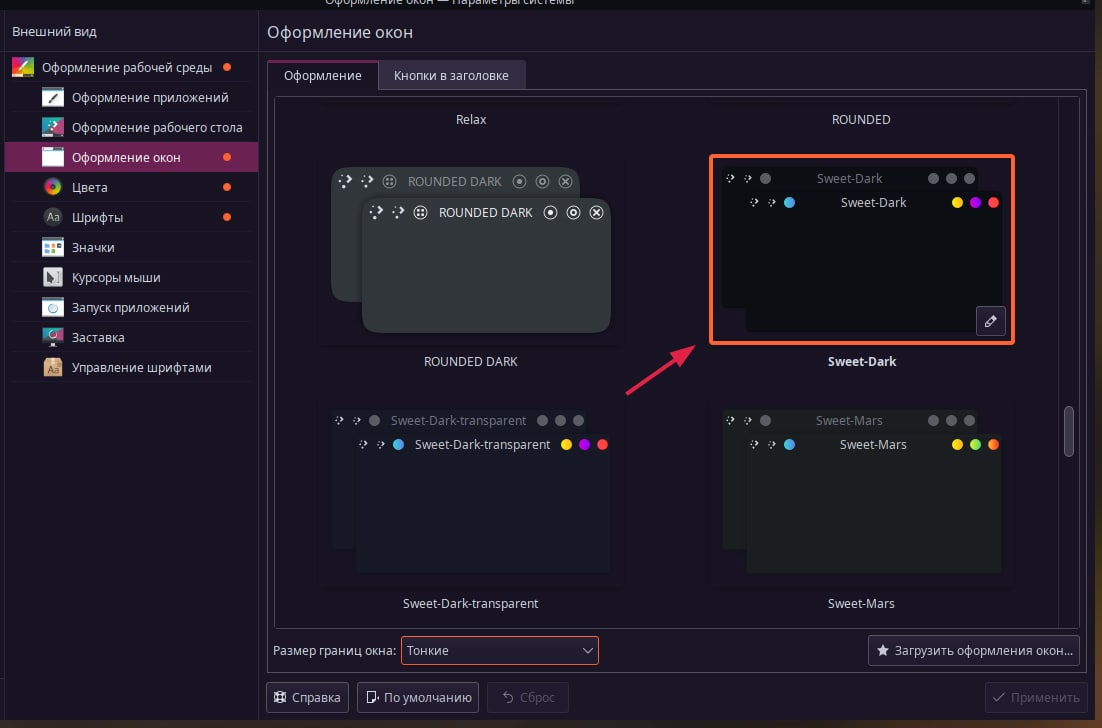Click the Применить button
Screen dimensions: 1102x728
(x=1036, y=697)
